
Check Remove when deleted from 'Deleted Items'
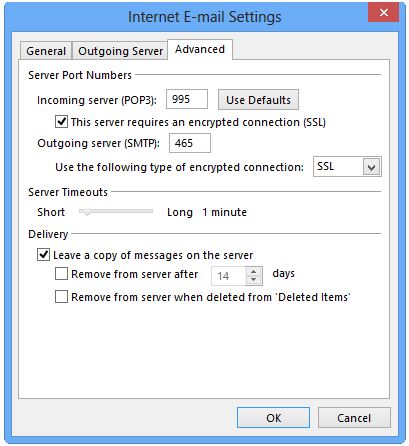(x=62, y=296)
